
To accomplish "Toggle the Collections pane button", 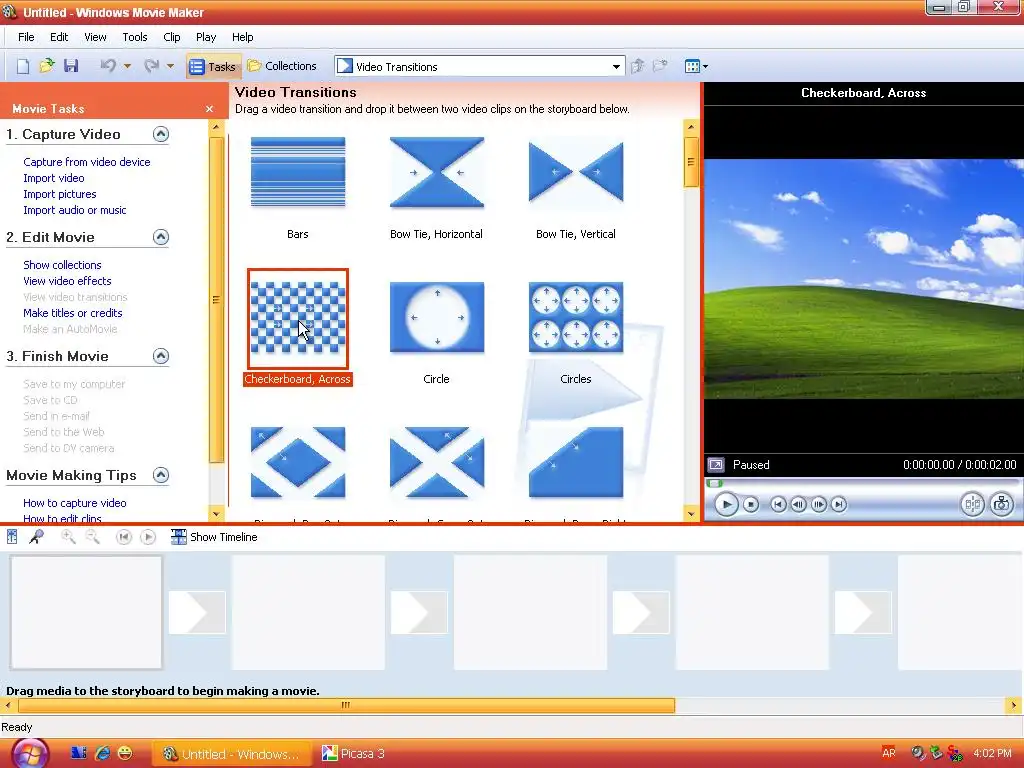I will [282, 66].
